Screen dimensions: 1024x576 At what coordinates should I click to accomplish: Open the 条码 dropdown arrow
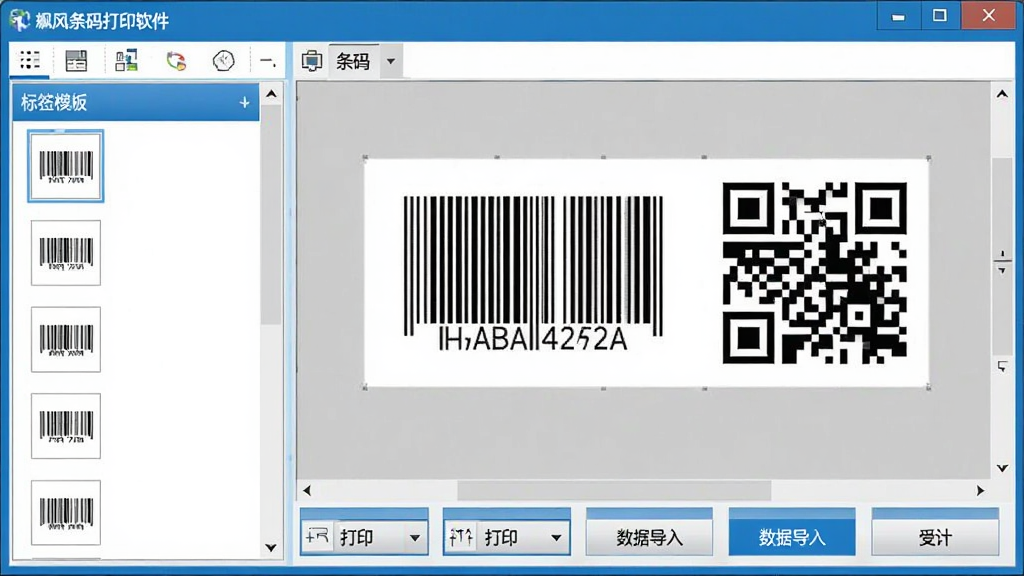pos(391,61)
